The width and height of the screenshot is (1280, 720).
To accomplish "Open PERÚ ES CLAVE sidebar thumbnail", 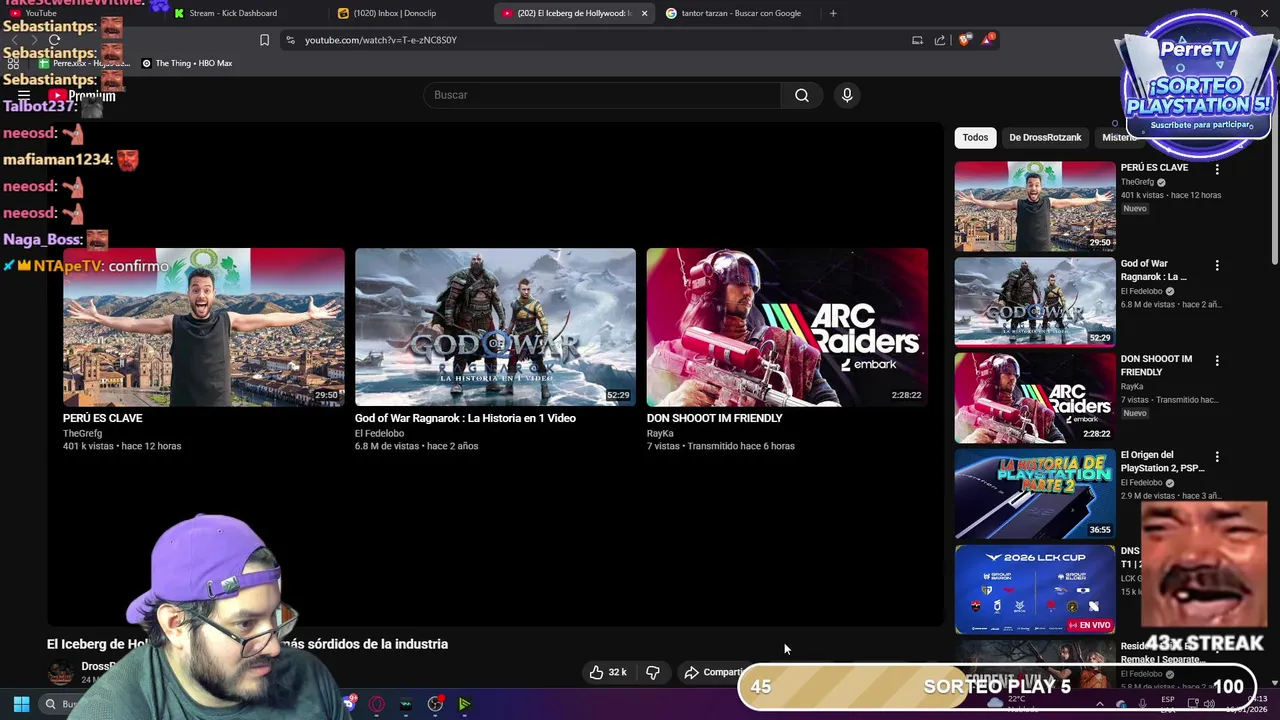I will (1035, 206).
